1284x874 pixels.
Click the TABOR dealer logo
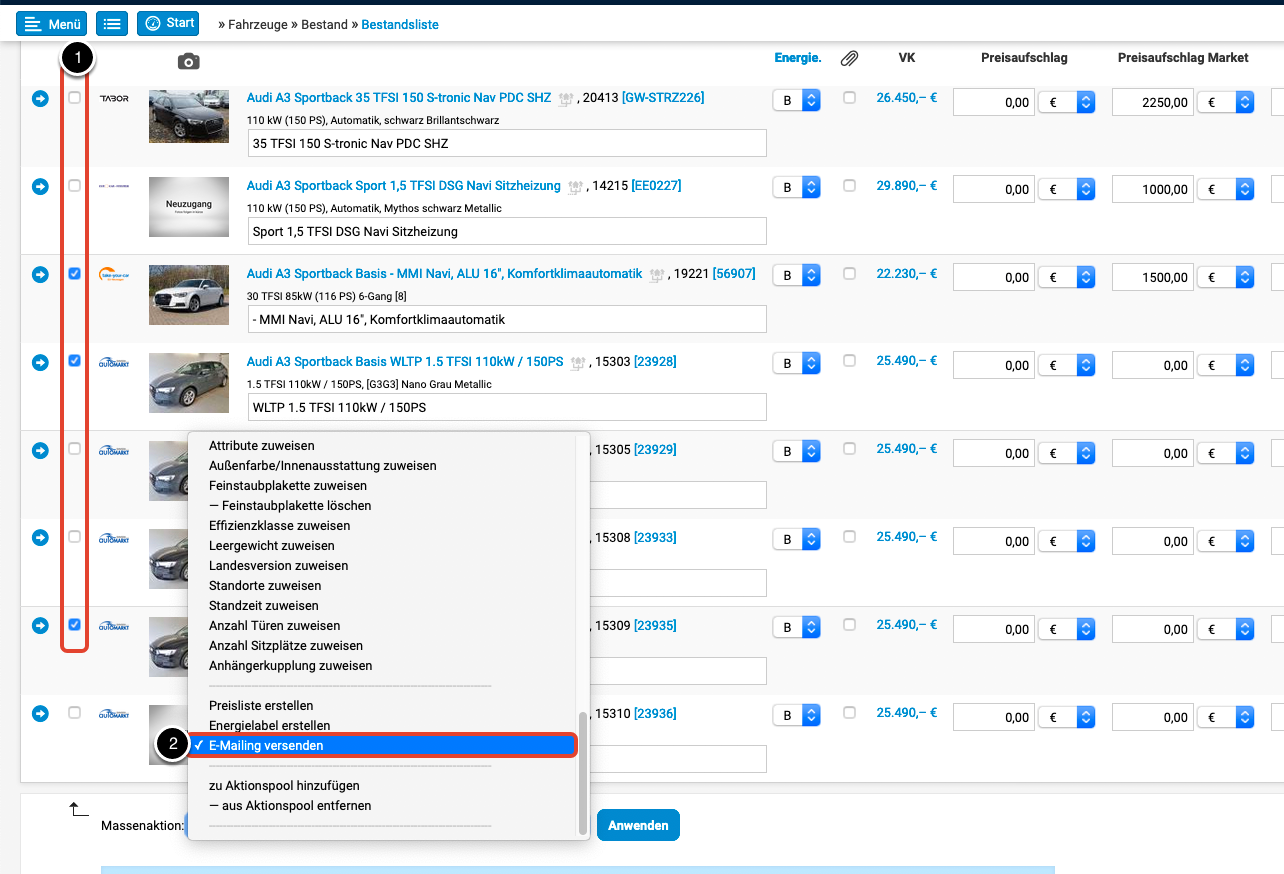pos(114,99)
